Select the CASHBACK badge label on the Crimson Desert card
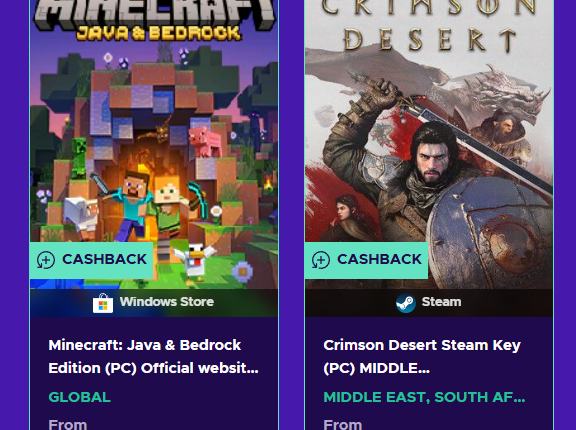This screenshot has height=430, width=576. [379, 259]
